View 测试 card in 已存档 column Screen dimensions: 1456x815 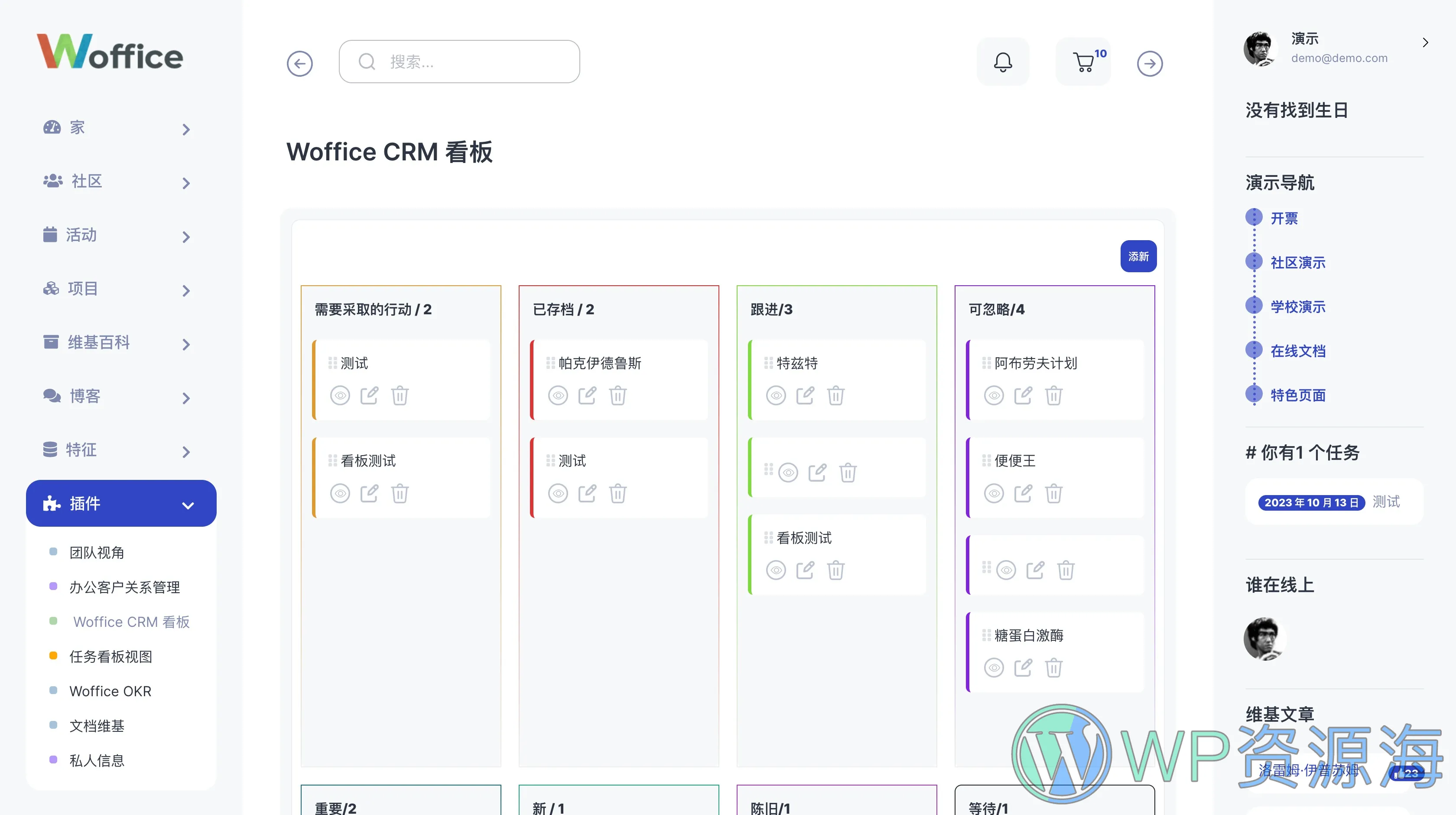coord(559,493)
